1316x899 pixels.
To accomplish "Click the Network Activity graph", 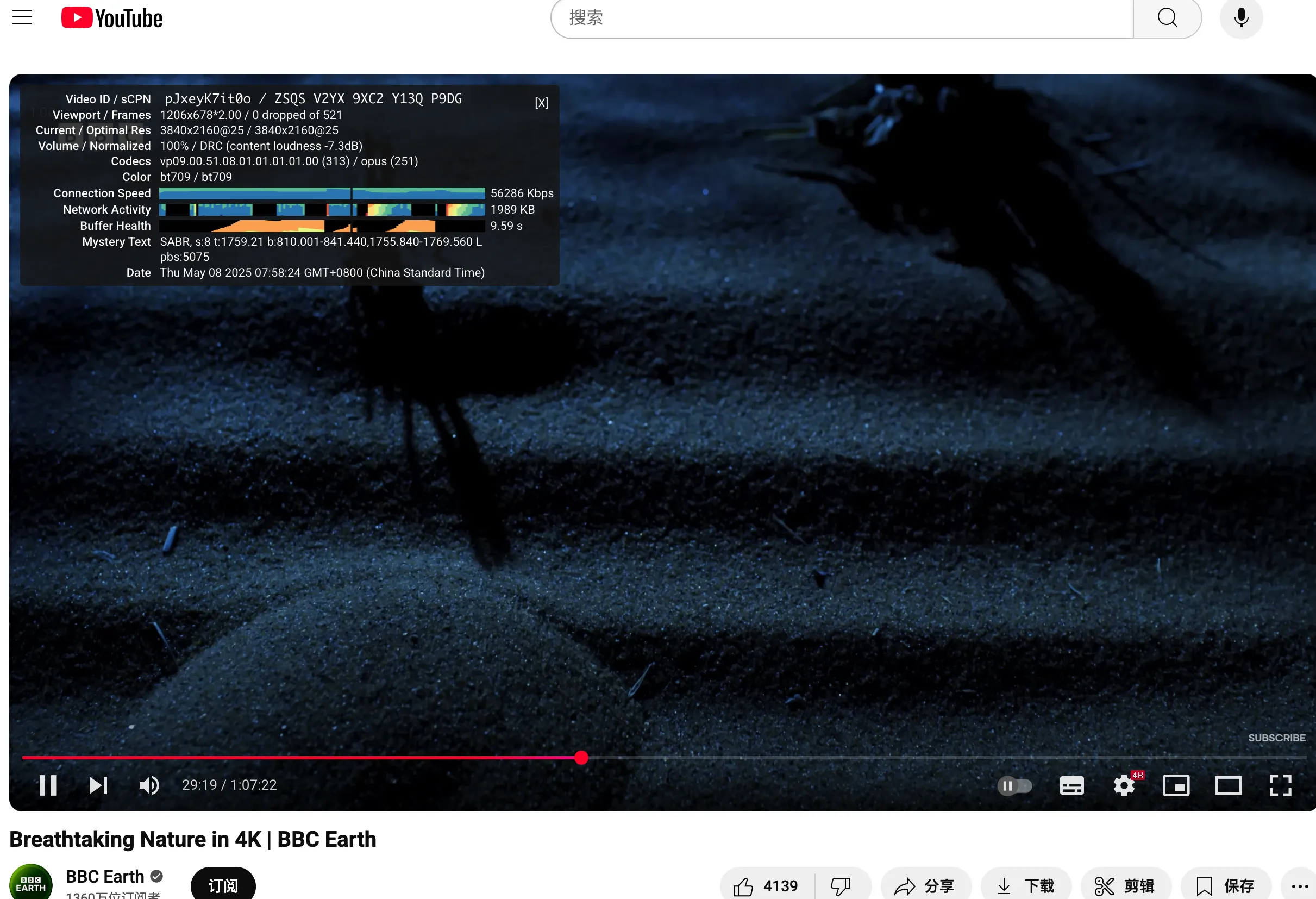I will (322, 210).
